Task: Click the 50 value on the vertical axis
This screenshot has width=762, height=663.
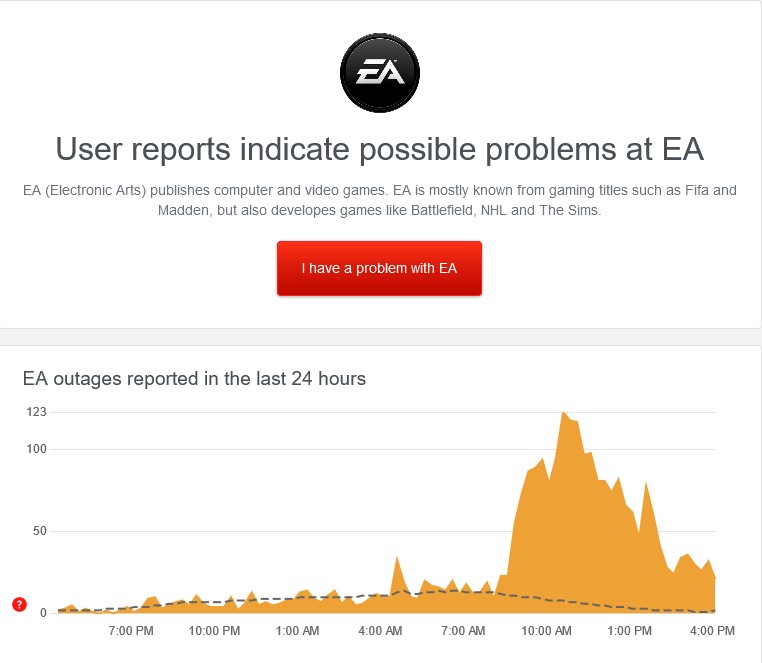Action: tap(40, 531)
